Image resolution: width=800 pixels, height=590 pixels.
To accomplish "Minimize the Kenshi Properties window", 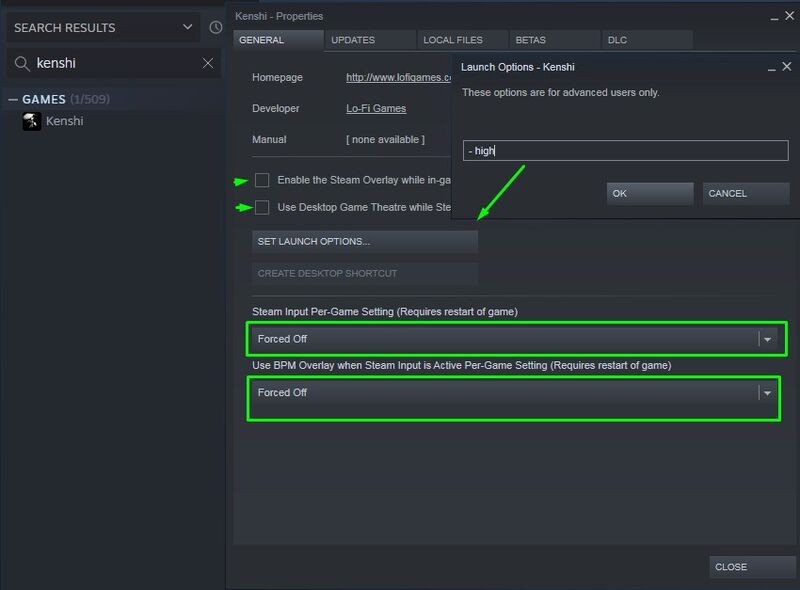I will coord(774,17).
